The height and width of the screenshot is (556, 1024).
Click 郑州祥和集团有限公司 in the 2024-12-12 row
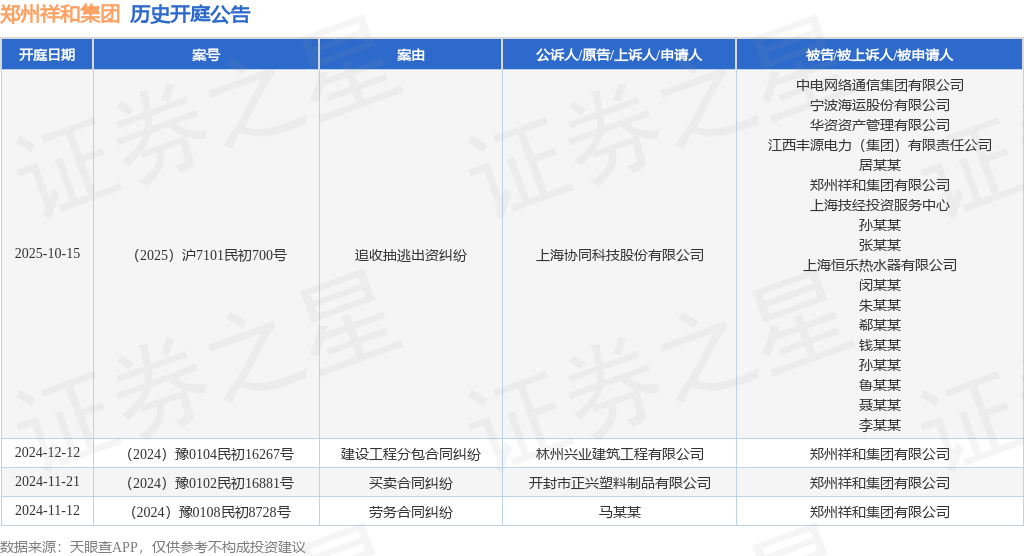pyautogui.click(x=880, y=454)
